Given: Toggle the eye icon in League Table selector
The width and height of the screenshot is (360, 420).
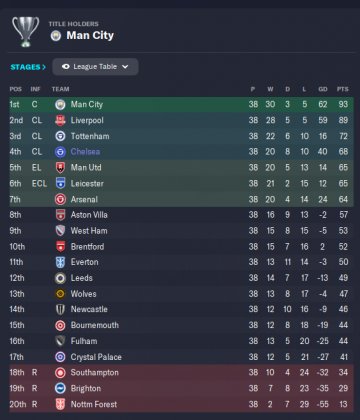Looking at the screenshot, I should click(x=65, y=67).
